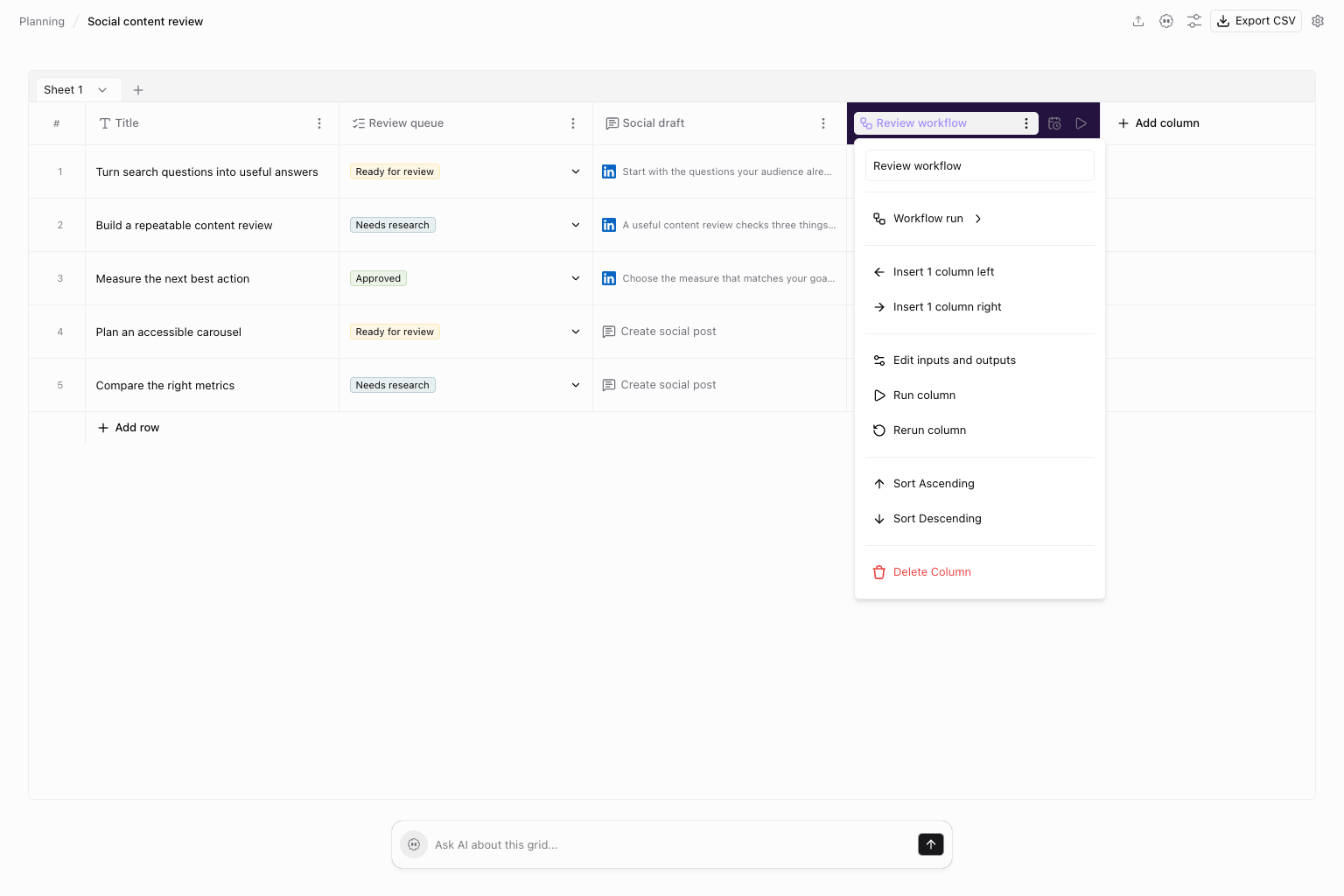This screenshot has height=896, width=1344.
Task: Edit the Review workflow name field in menu
Action: (x=979, y=165)
